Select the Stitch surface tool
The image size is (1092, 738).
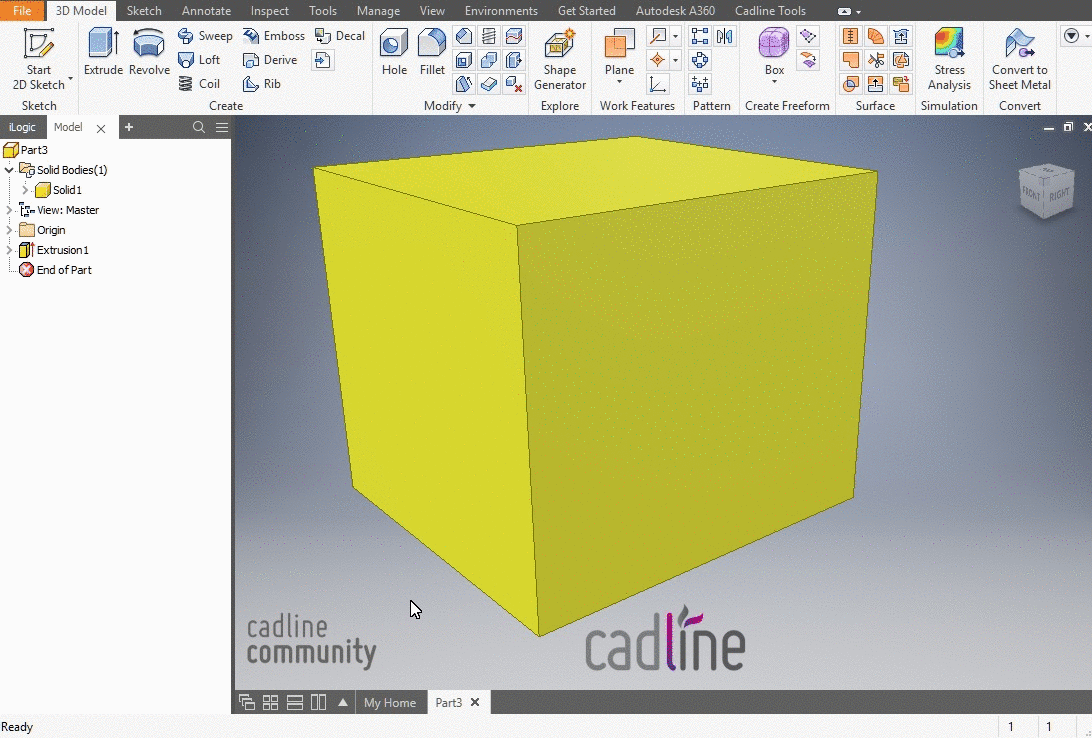(850, 36)
